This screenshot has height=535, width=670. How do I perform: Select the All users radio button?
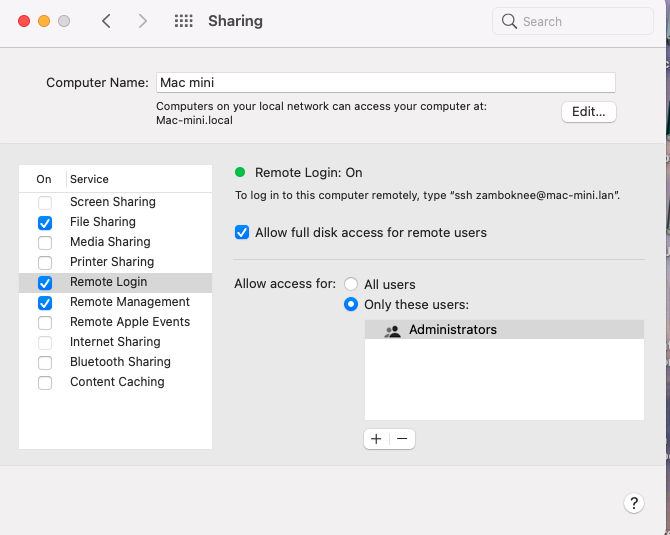pos(351,284)
